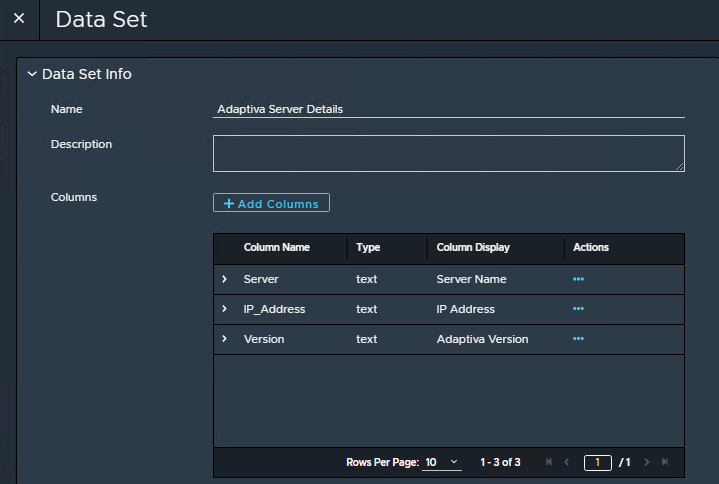Image resolution: width=719 pixels, height=484 pixels.
Task: Click into the Description text box
Action: pyautogui.click(x=448, y=153)
